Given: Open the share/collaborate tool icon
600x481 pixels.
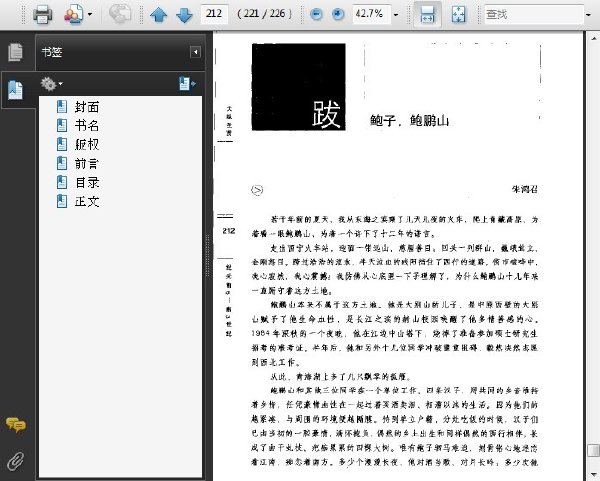Looking at the screenshot, I should click(74, 15).
